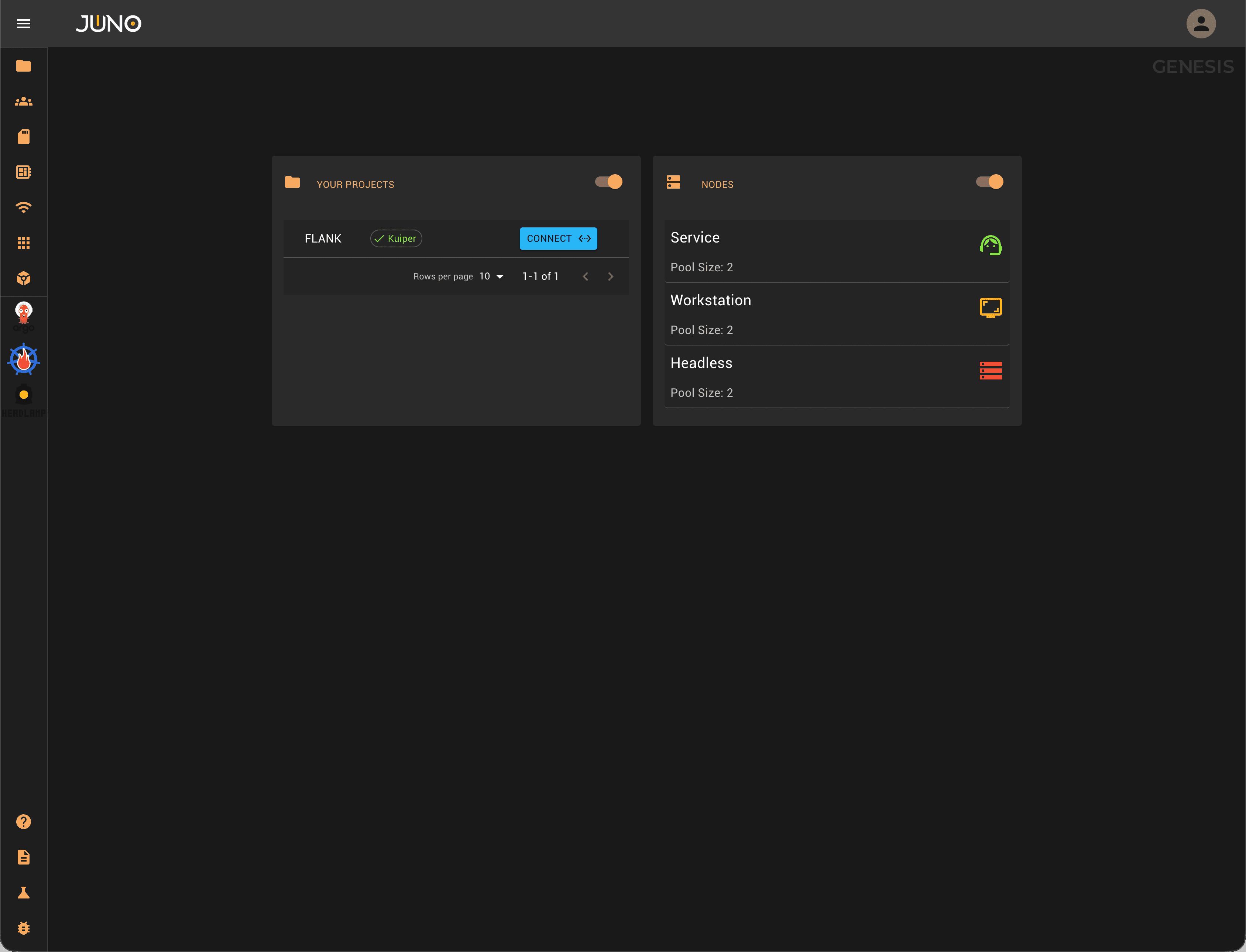Viewport: 1246px width, 952px height.
Task: Go to next page of projects
Action: (610, 276)
